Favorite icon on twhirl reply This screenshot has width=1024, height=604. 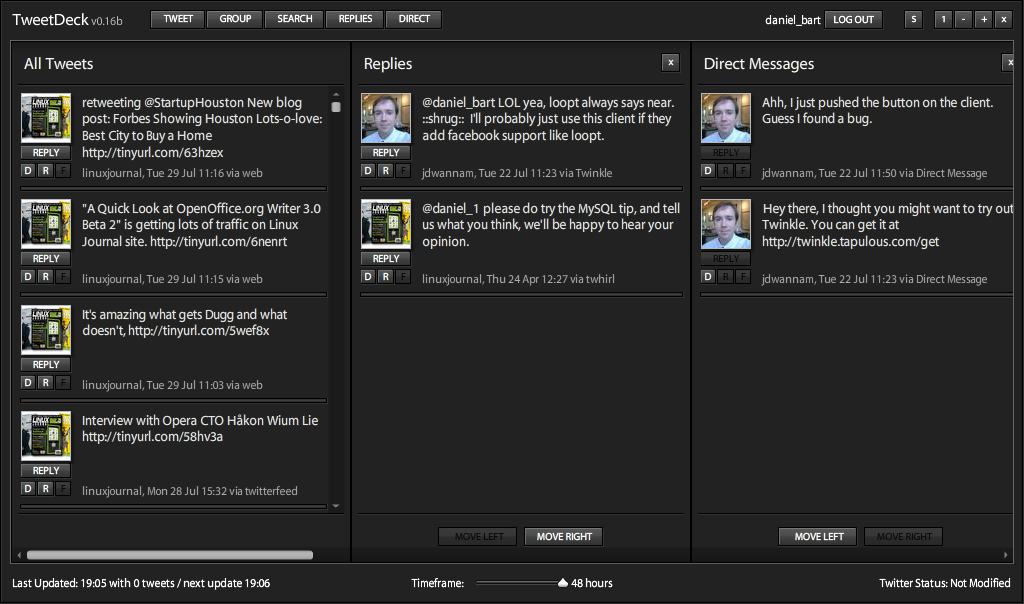(403, 276)
